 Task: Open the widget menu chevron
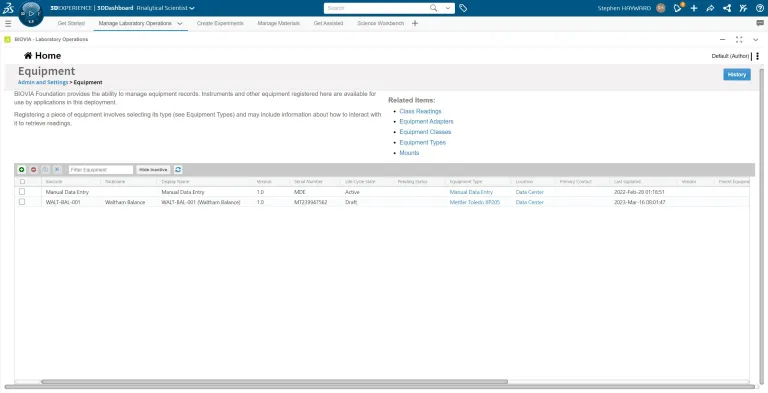pos(755,39)
